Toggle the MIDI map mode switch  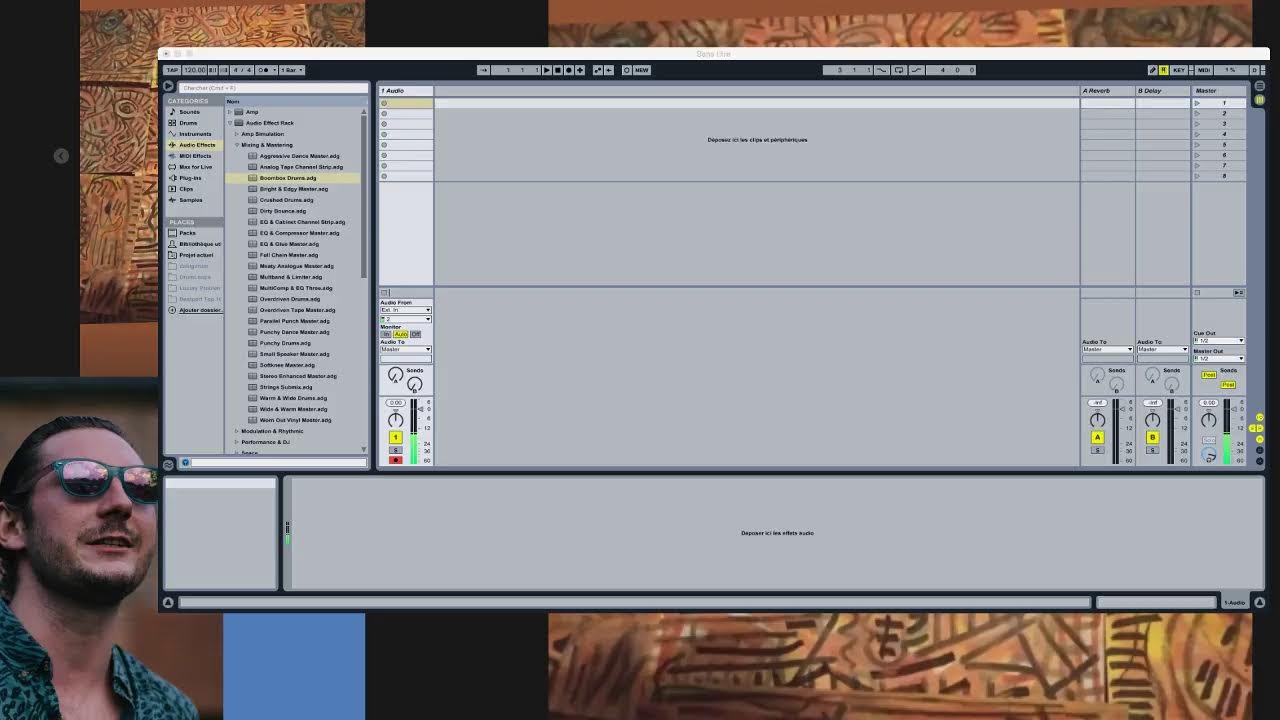click(x=1203, y=70)
